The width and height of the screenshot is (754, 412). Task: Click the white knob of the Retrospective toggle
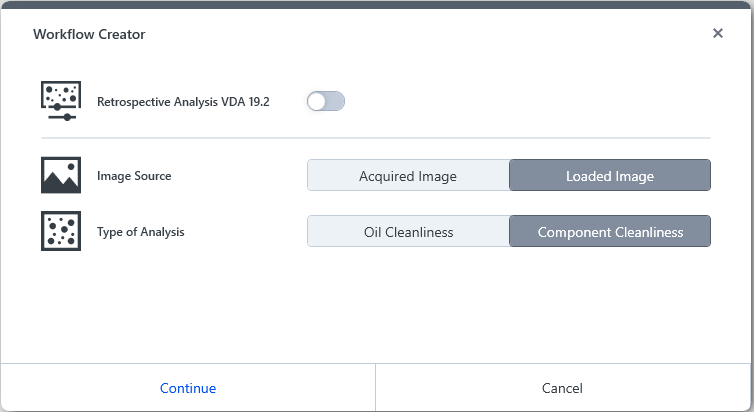tap(317, 101)
